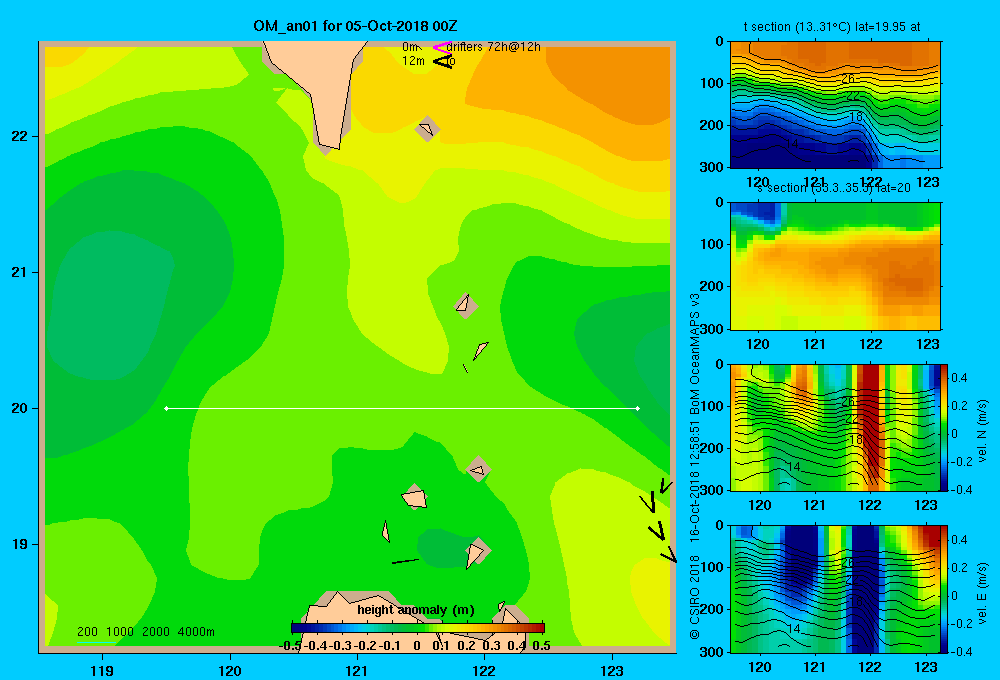Click the black 12m drifter arrow legend icon
The width and height of the screenshot is (1000, 680).
pyautogui.click(x=443, y=61)
